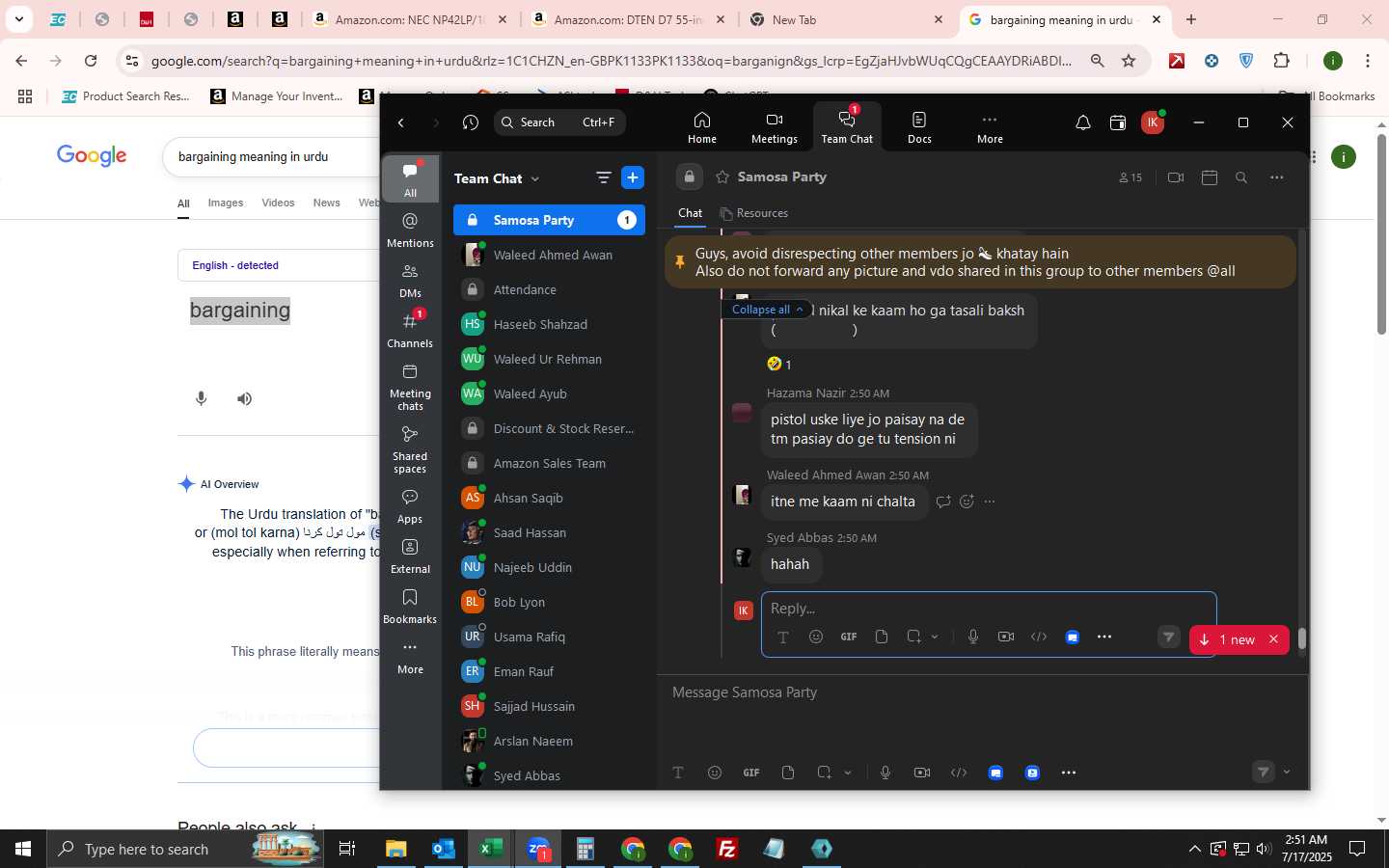The image size is (1389, 868).
Task: Open Channels in sidebar
Action: (x=410, y=330)
